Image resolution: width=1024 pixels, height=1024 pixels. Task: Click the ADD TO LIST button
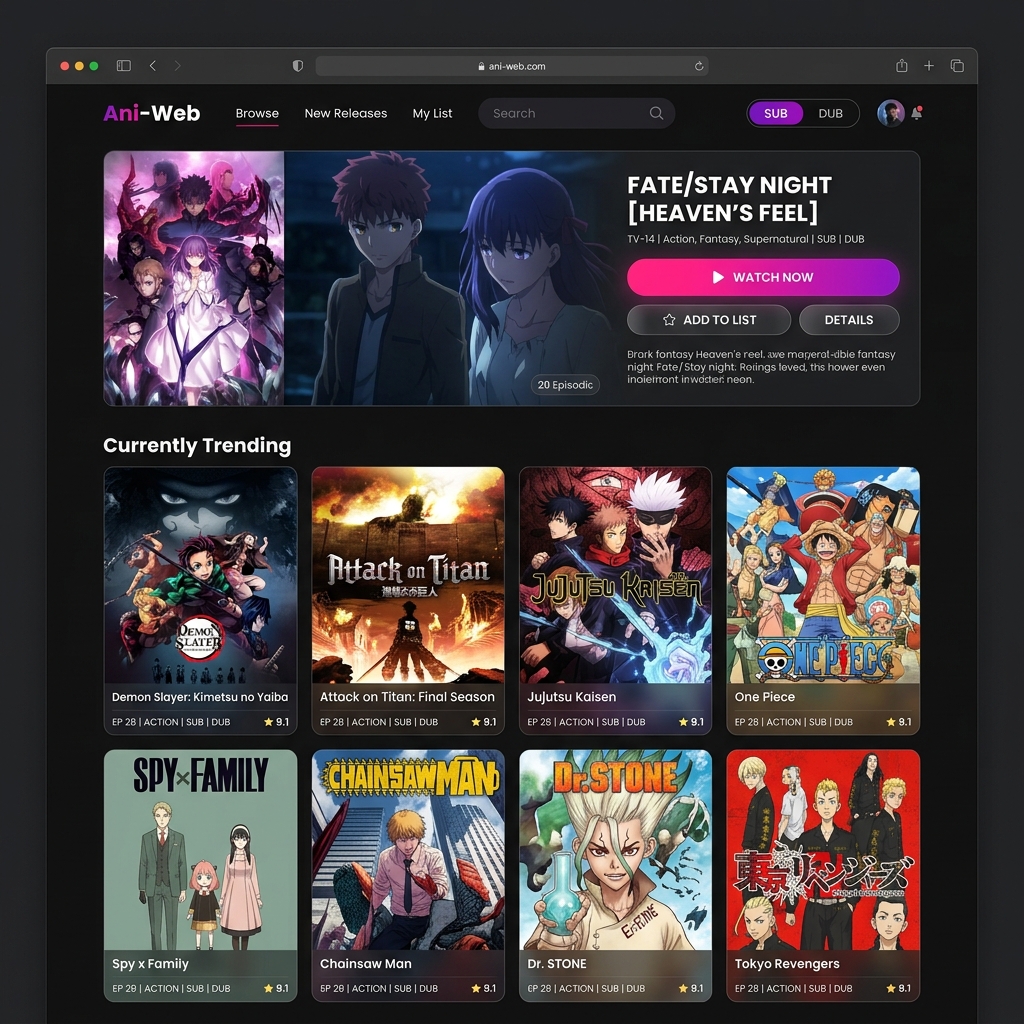pyautogui.click(x=709, y=320)
